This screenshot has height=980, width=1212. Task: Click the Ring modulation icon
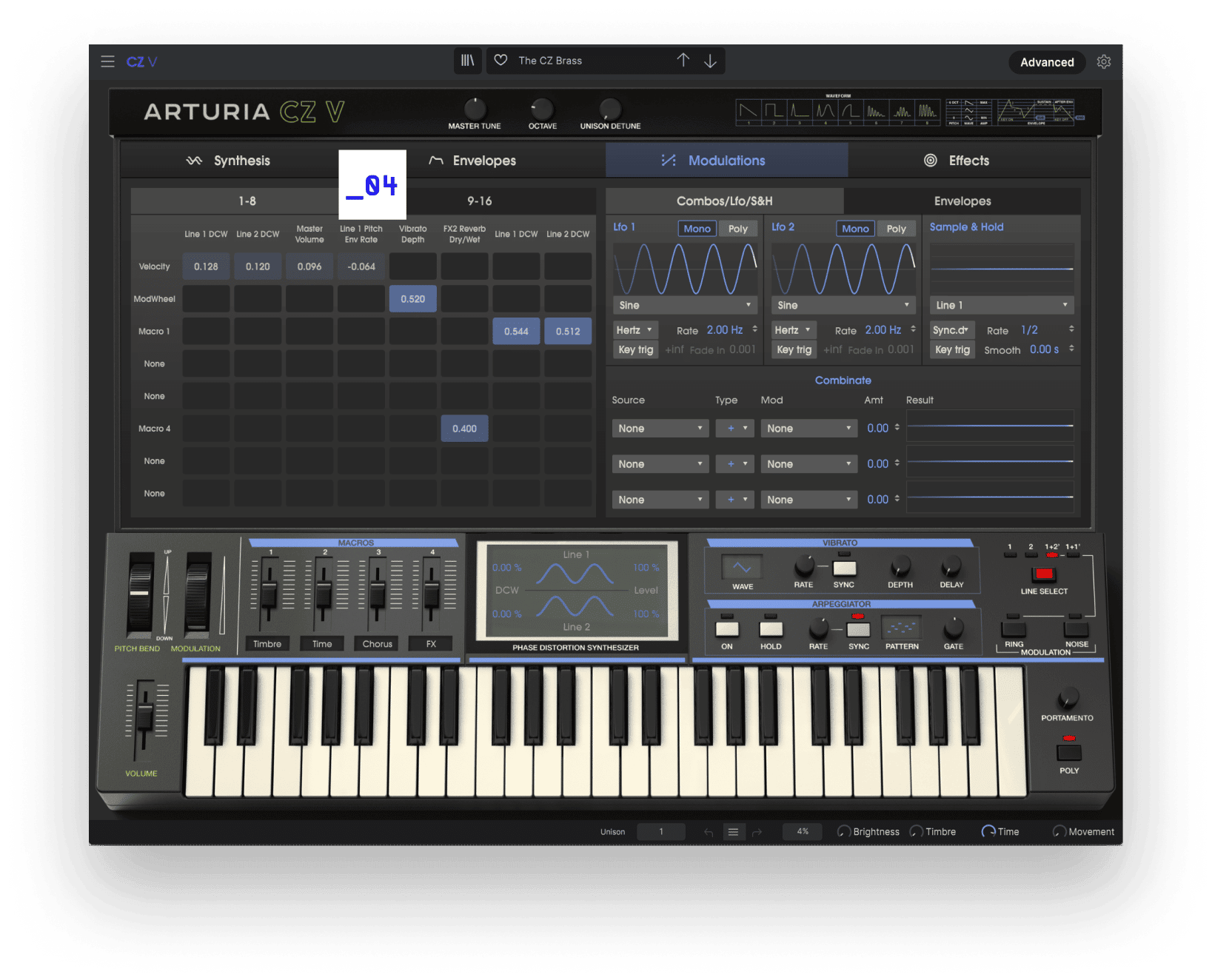(1014, 631)
